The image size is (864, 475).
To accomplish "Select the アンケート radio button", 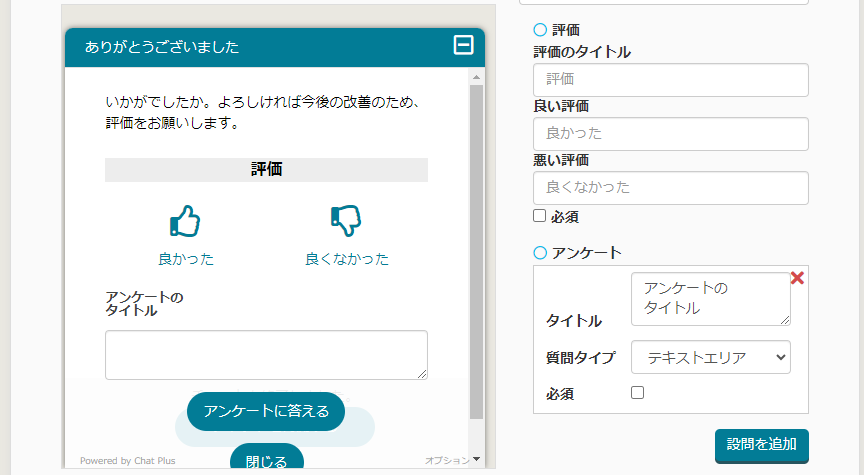I will click(x=540, y=252).
